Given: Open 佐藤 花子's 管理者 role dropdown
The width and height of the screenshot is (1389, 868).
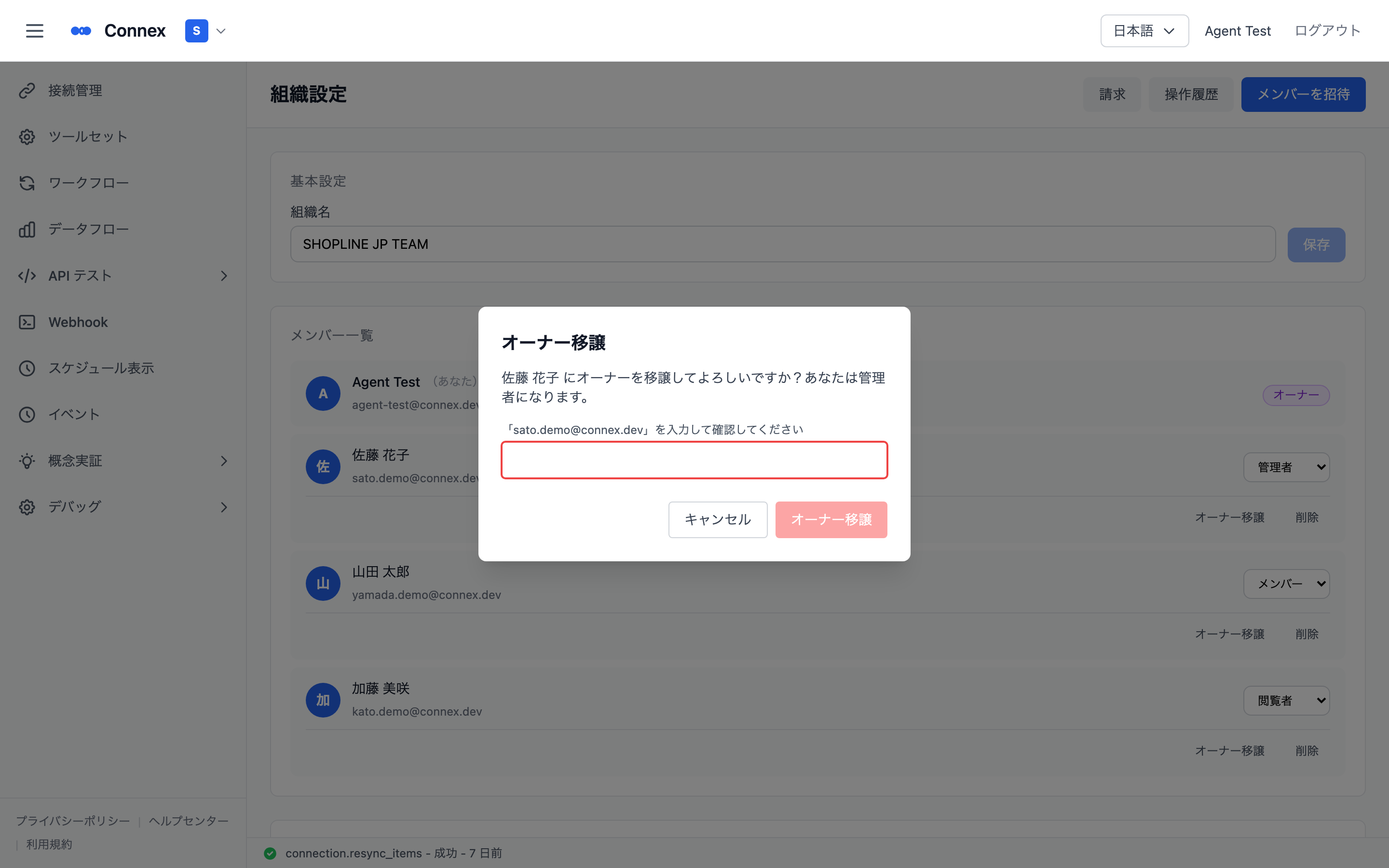Looking at the screenshot, I should coord(1286,467).
